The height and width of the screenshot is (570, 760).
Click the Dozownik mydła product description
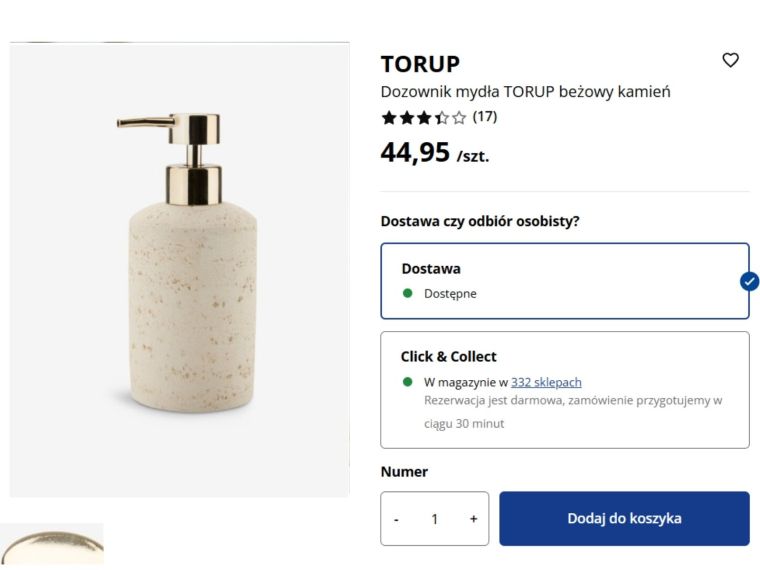(x=525, y=92)
